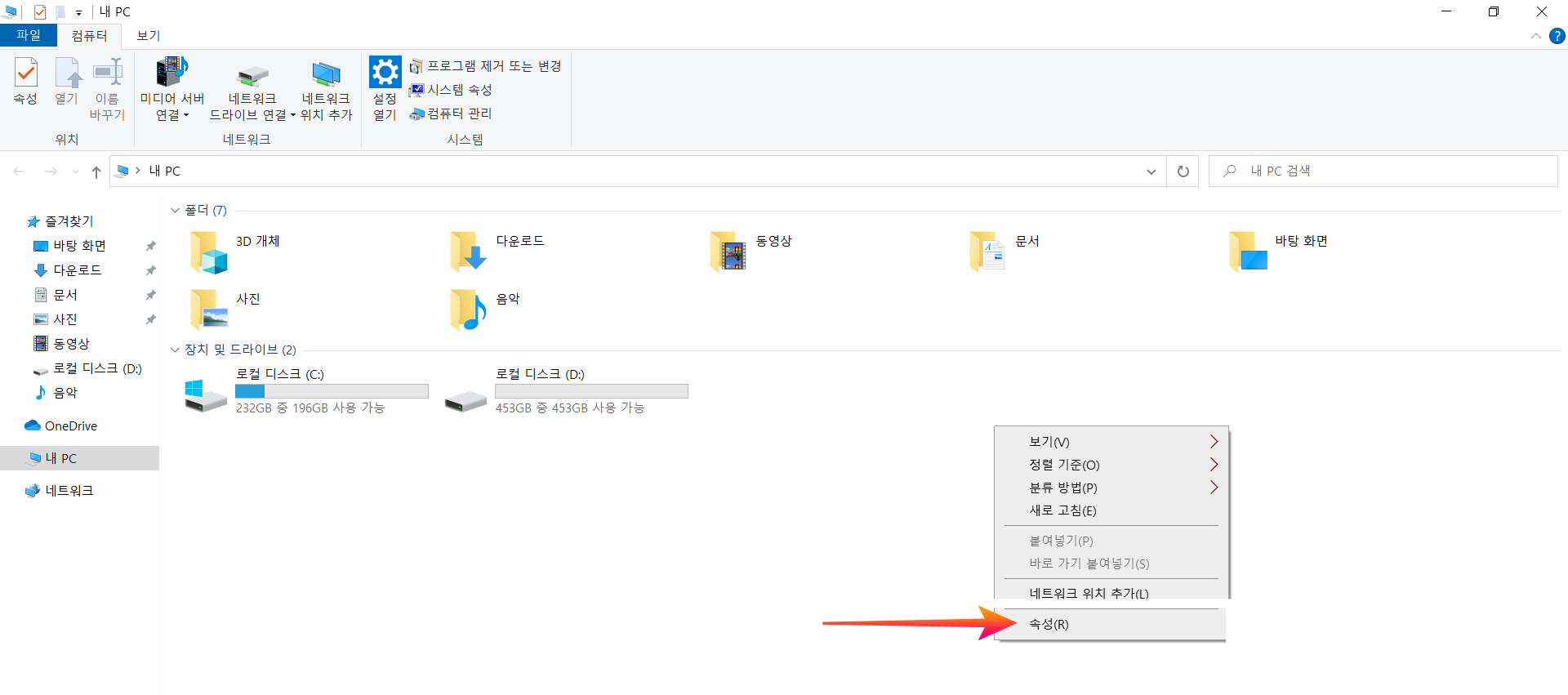The width and height of the screenshot is (1568, 695).
Task: Select 즐겨찾기 in navigation pane
Action: pos(69,221)
